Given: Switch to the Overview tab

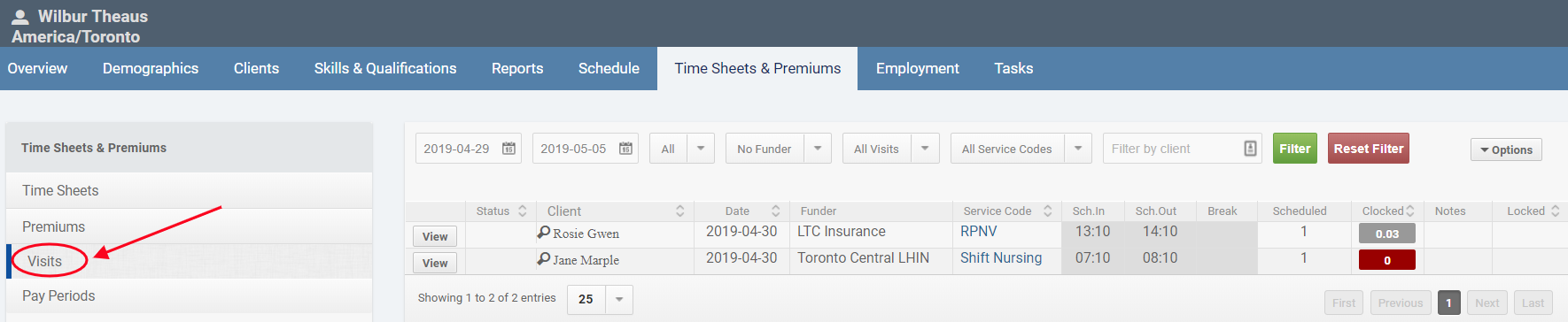Looking at the screenshot, I should (x=37, y=68).
